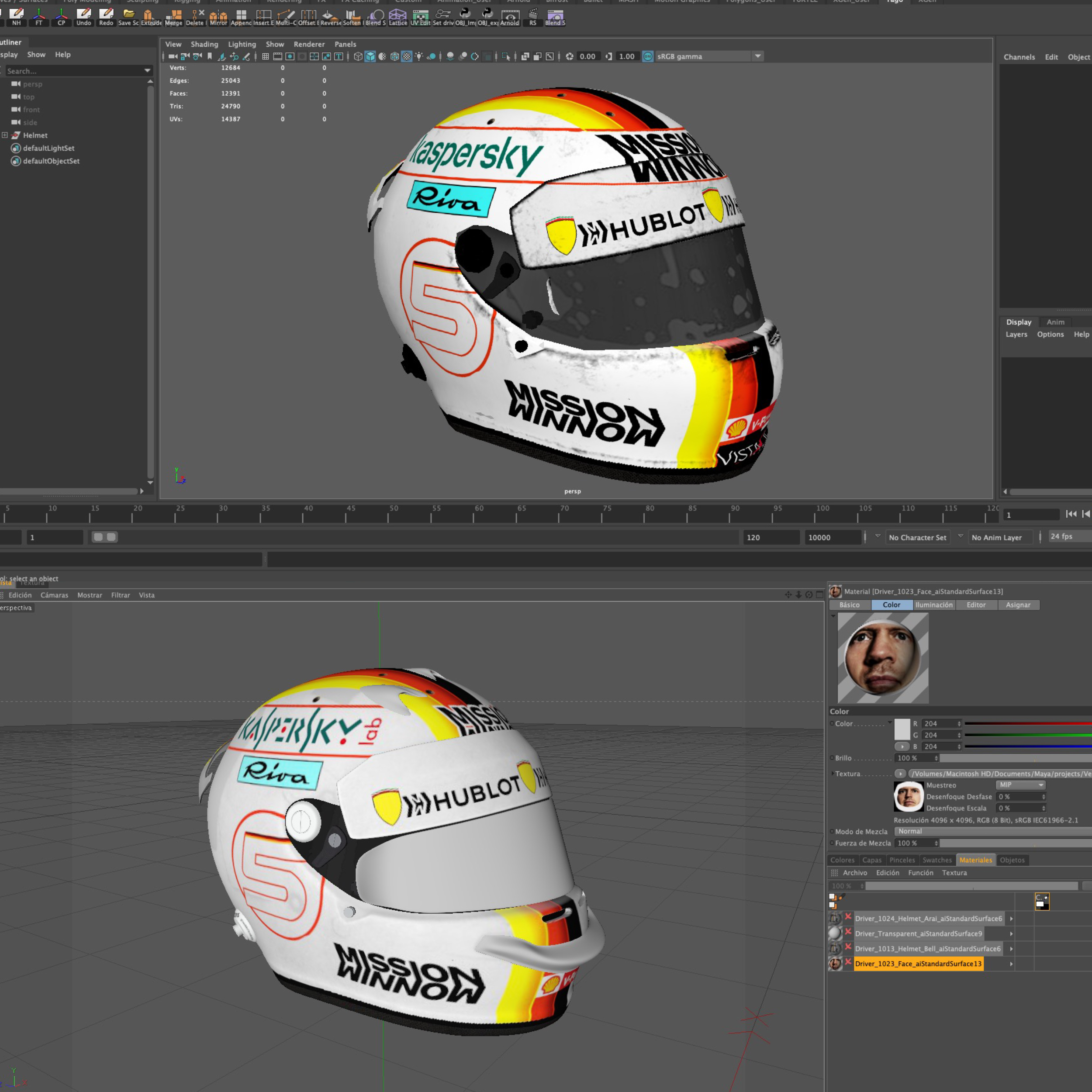Viewport: 1092px width, 1092px height.
Task: Switch to the Capas tab
Action: click(x=871, y=860)
